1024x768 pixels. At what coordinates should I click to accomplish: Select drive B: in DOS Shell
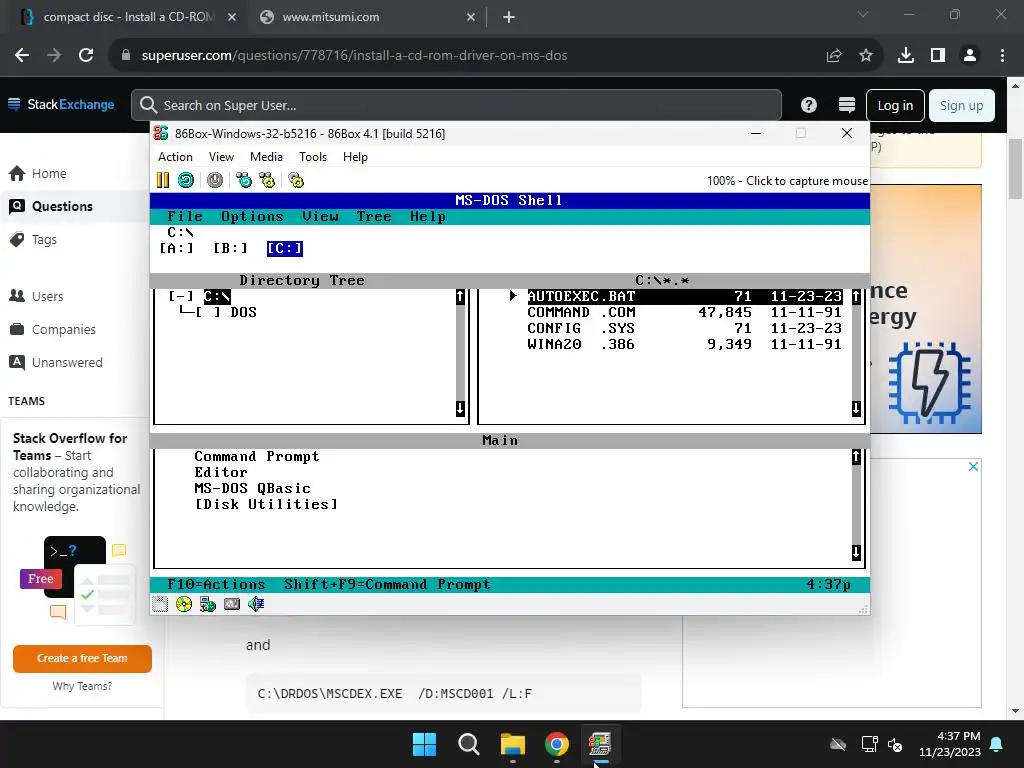pyautogui.click(x=231, y=248)
